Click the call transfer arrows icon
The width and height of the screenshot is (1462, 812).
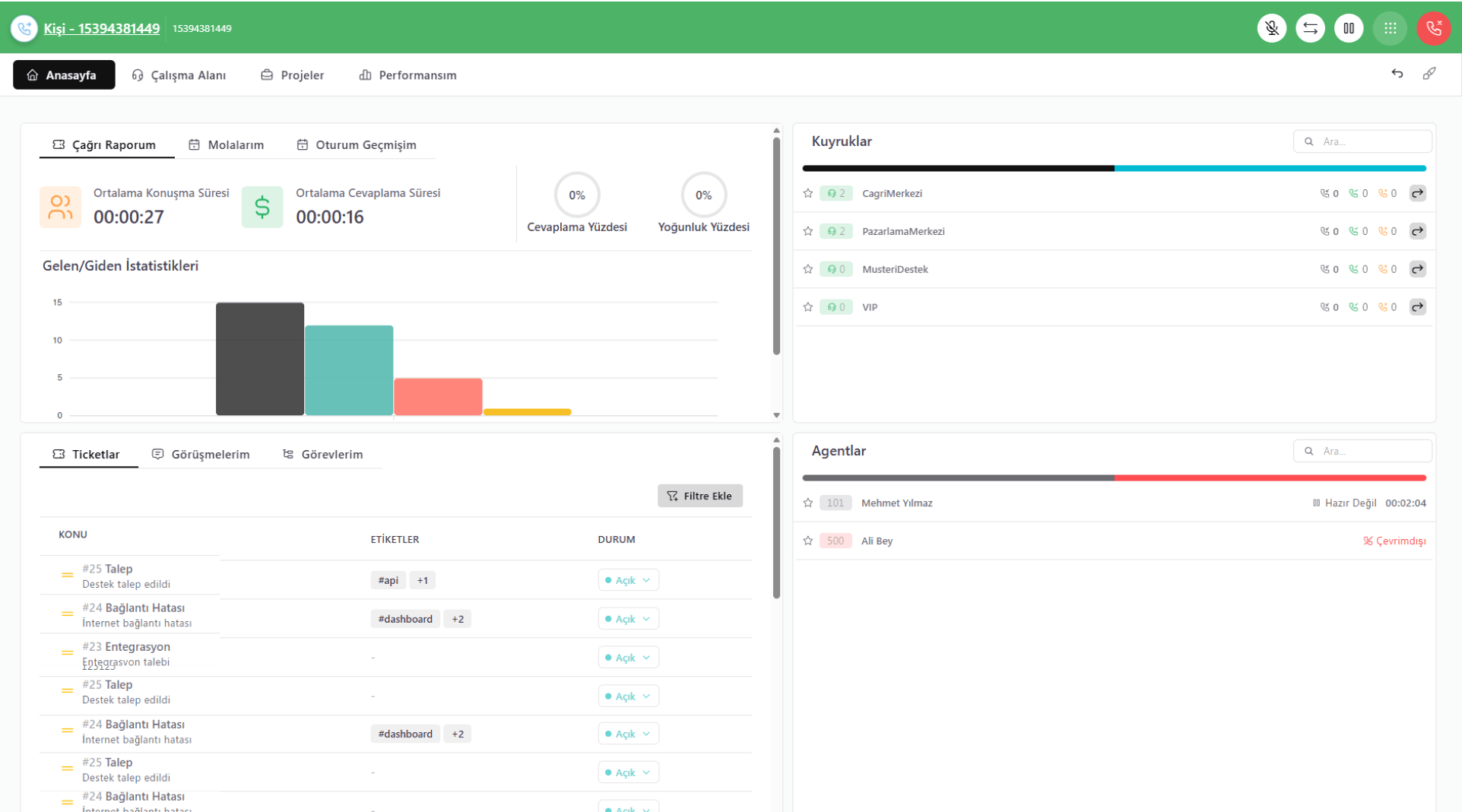point(1310,28)
